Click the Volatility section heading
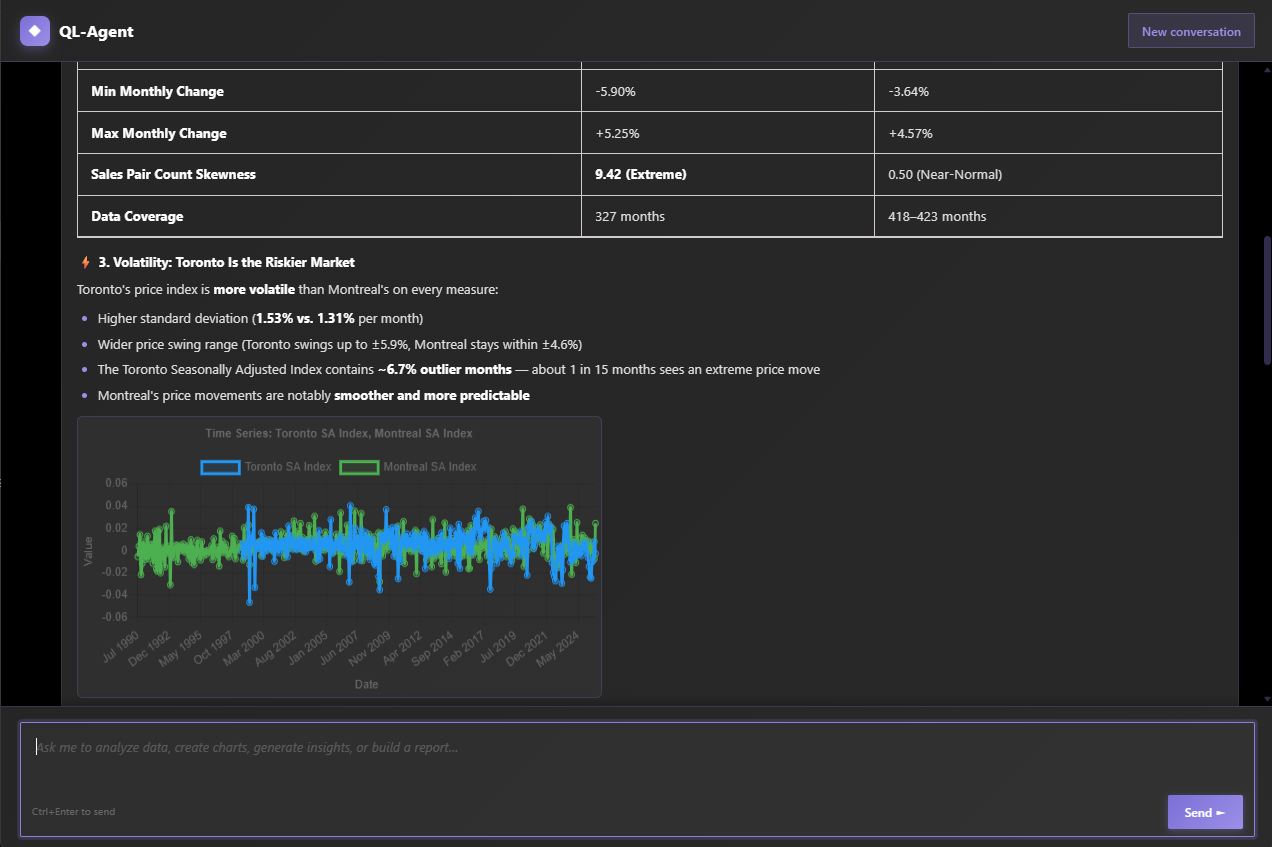The width and height of the screenshot is (1272, 847). (226, 263)
